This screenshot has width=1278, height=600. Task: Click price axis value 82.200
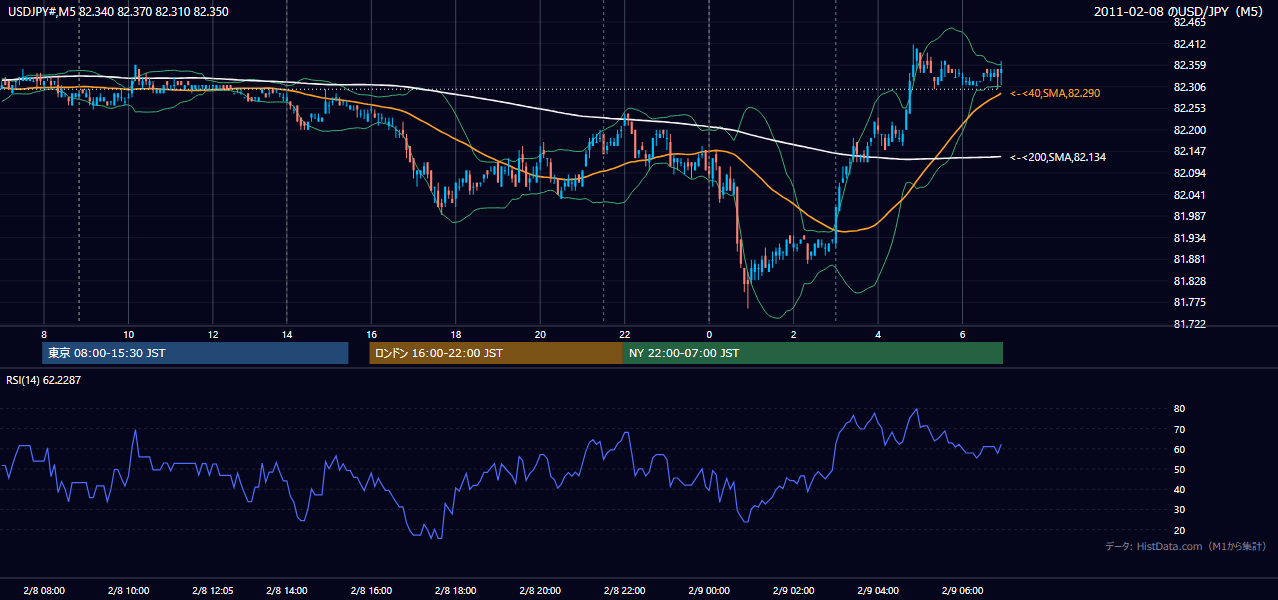pyautogui.click(x=1190, y=130)
